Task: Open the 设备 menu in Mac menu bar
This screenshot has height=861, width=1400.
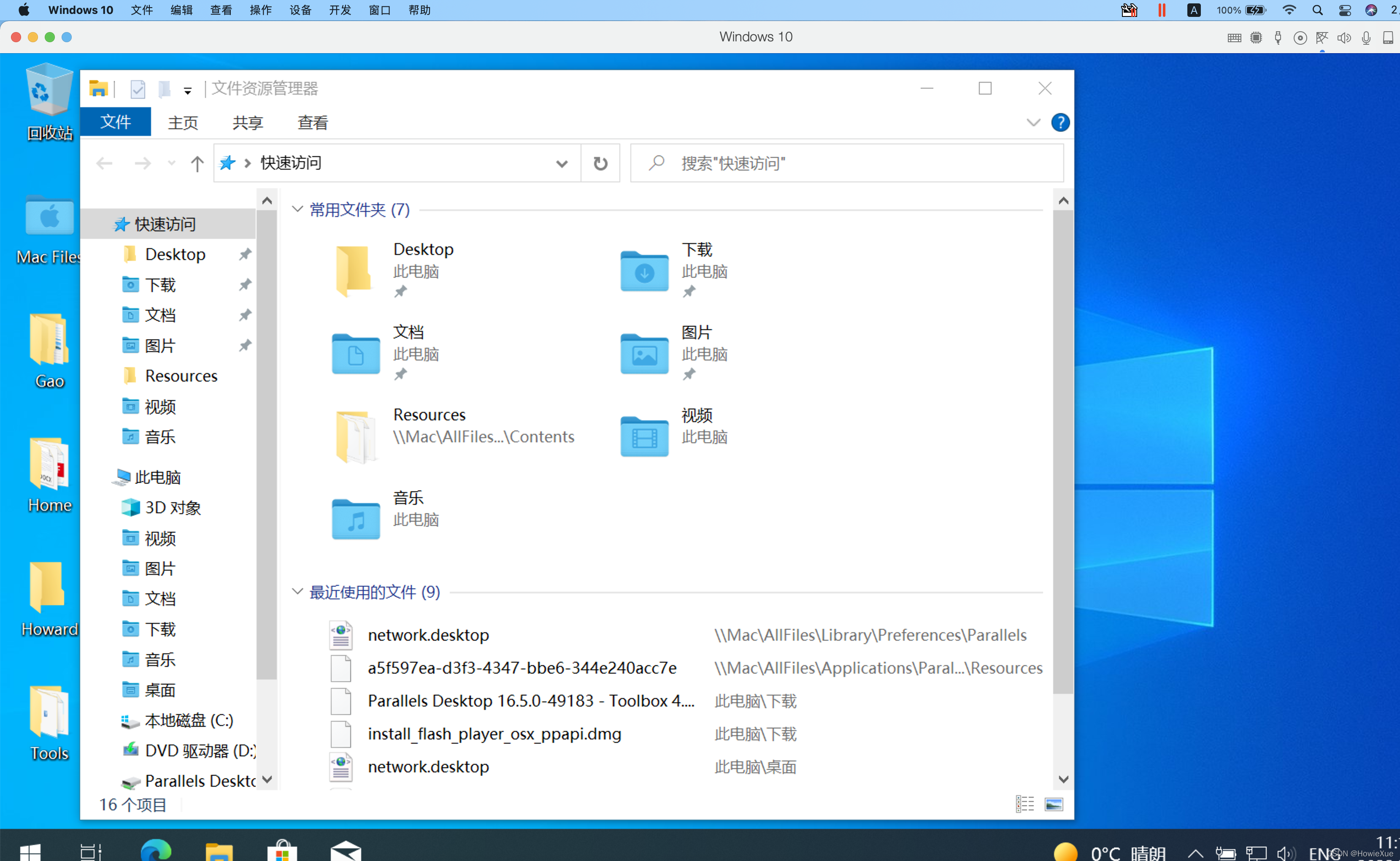Action: pyautogui.click(x=300, y=10)
